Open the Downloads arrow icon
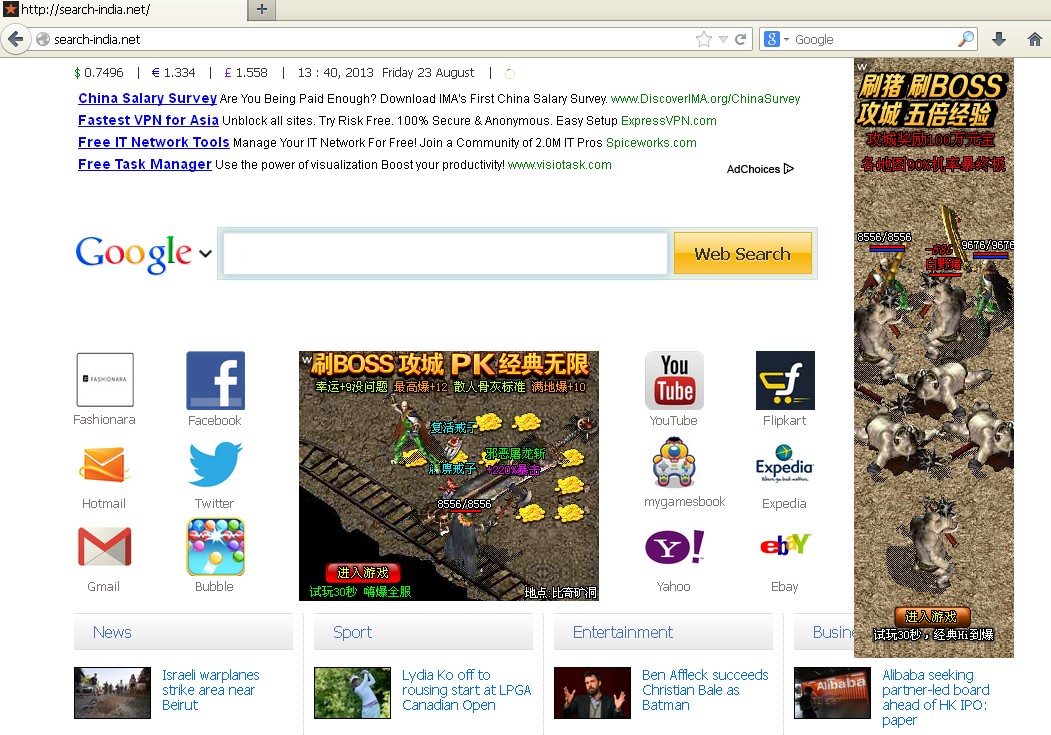 (x=999, y=39)
